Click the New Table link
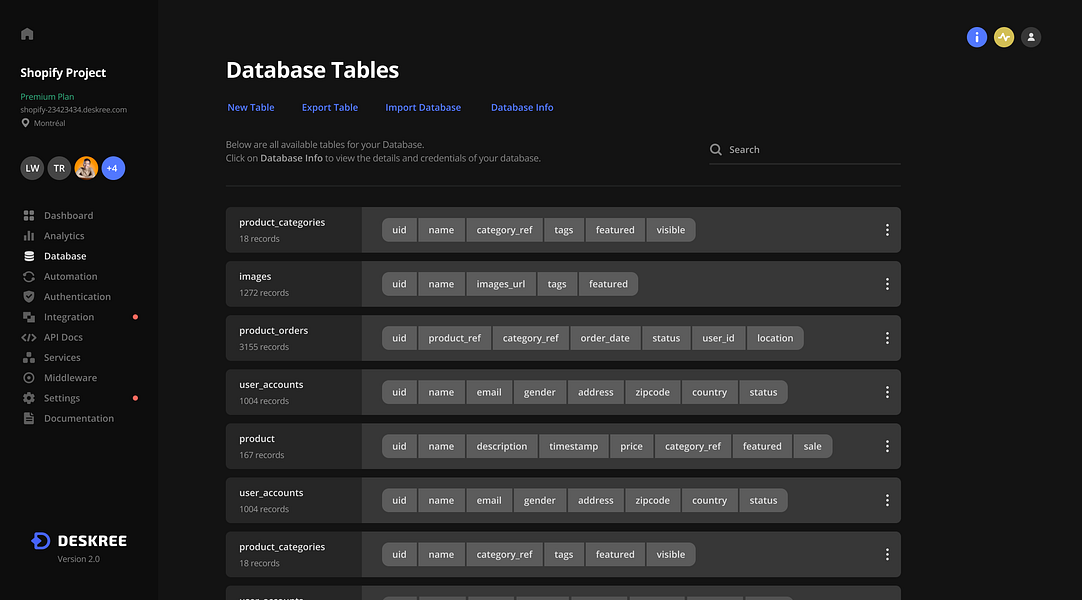This screenshot has height=600, width=1082. click(251, 108)
